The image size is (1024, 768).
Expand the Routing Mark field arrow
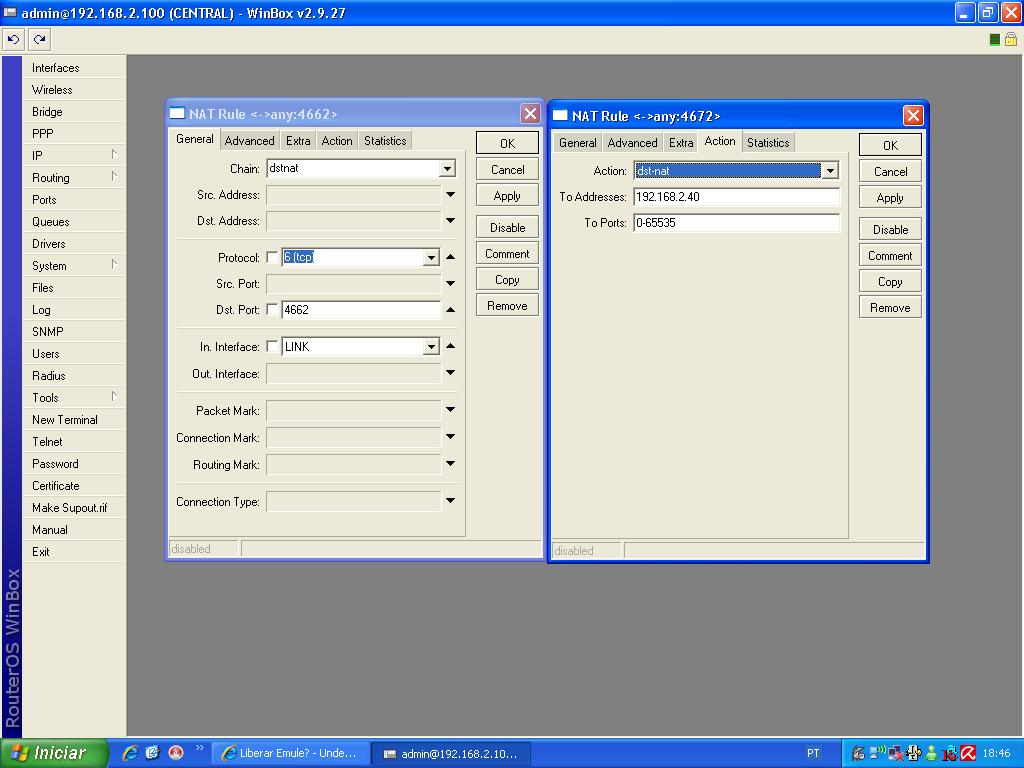(451, 464)
